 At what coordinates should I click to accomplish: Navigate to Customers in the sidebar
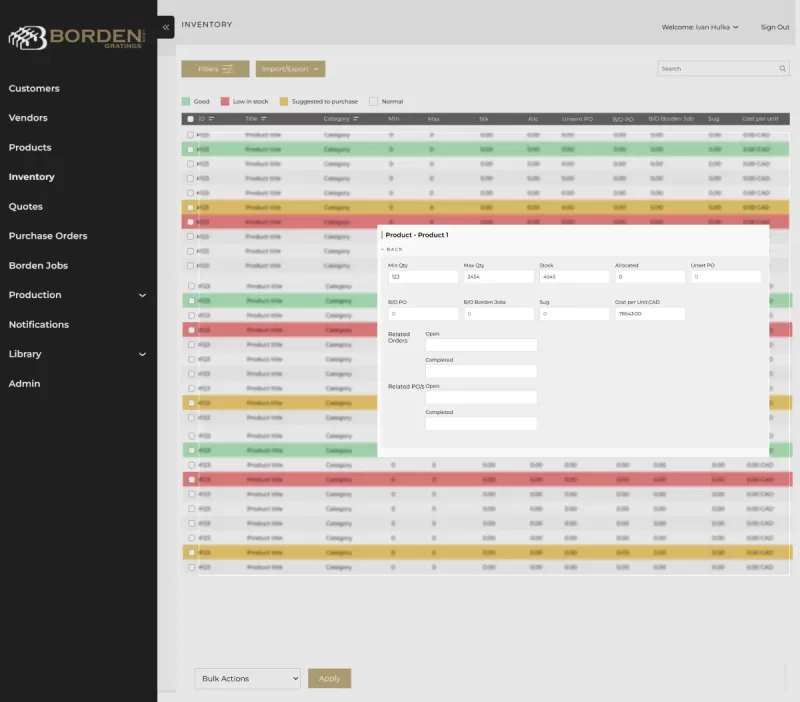point(34,88)
